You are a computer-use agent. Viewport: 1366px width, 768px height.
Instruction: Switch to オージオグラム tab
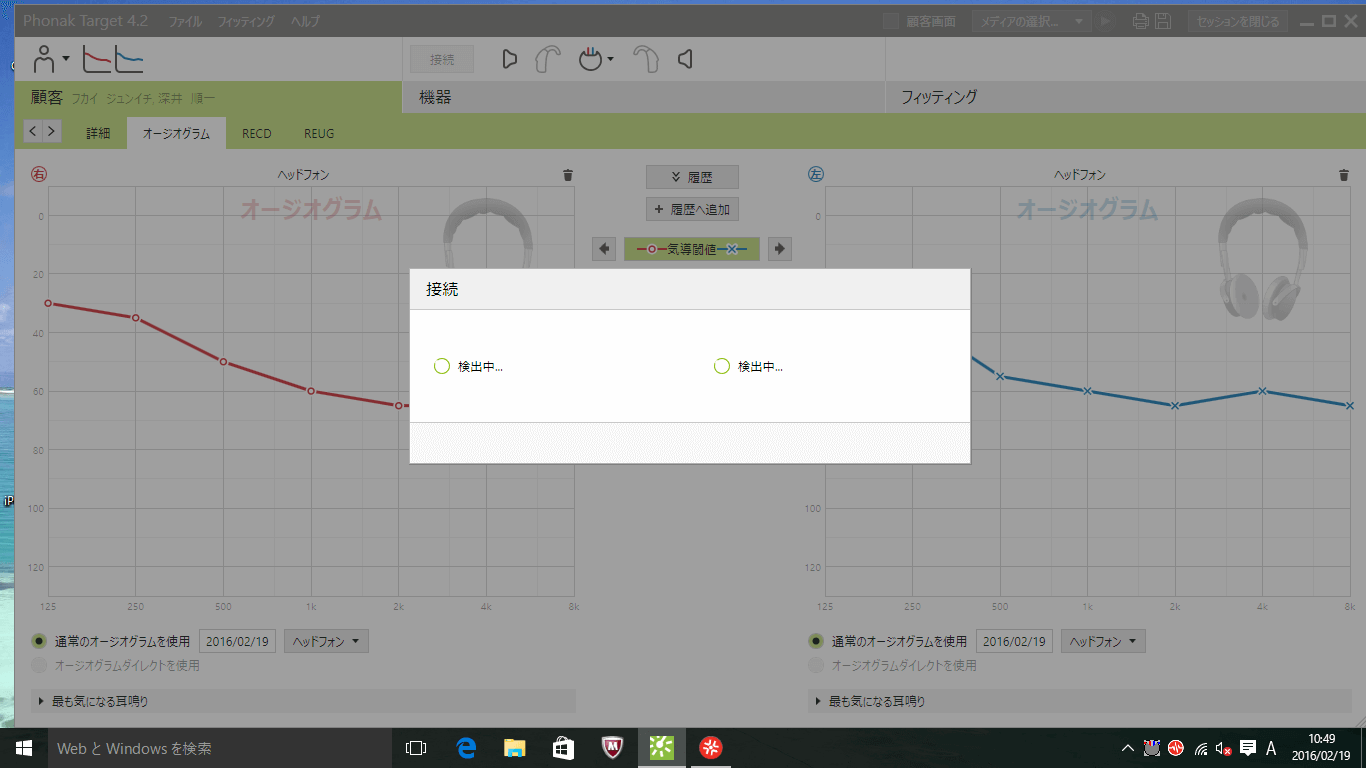tap(176, 133)
